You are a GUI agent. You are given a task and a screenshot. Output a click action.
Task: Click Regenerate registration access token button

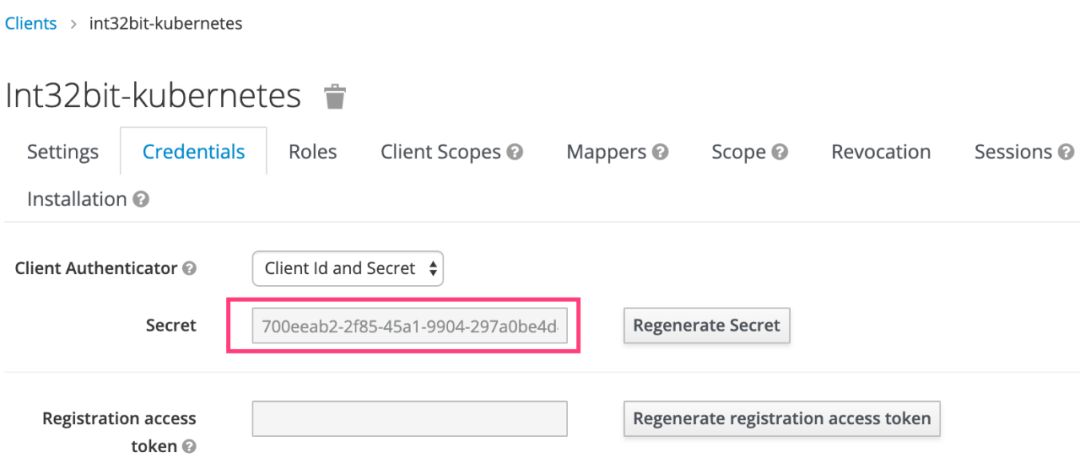[782, 418]
